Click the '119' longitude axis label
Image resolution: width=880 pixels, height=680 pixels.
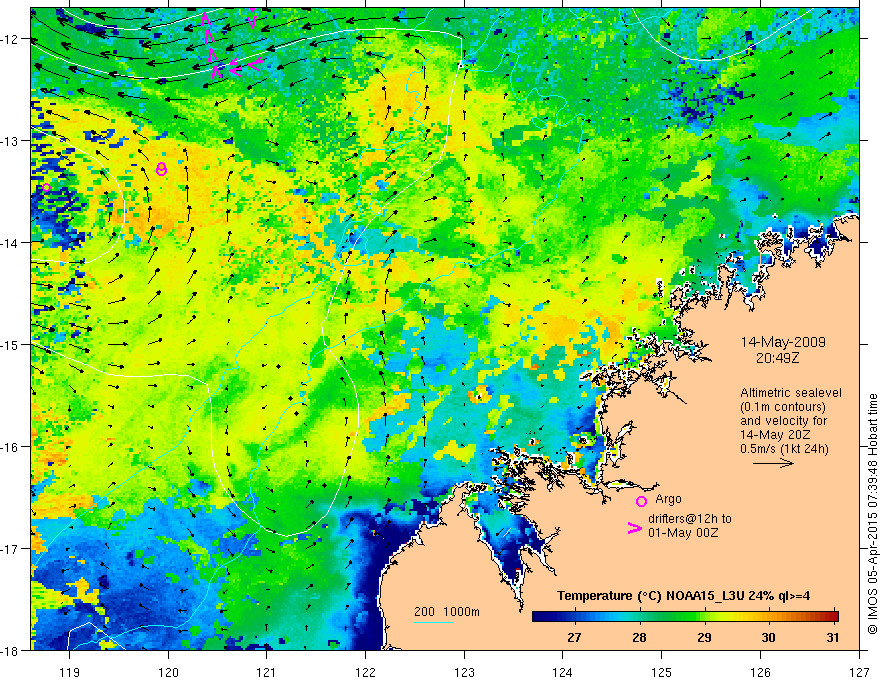[70, 672]
